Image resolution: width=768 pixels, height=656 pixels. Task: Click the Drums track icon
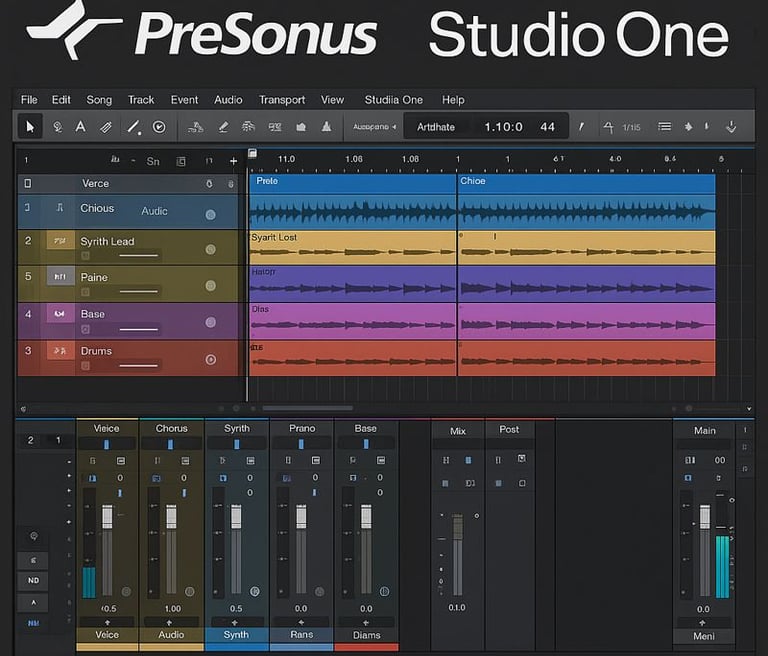(x=60, y=351)
